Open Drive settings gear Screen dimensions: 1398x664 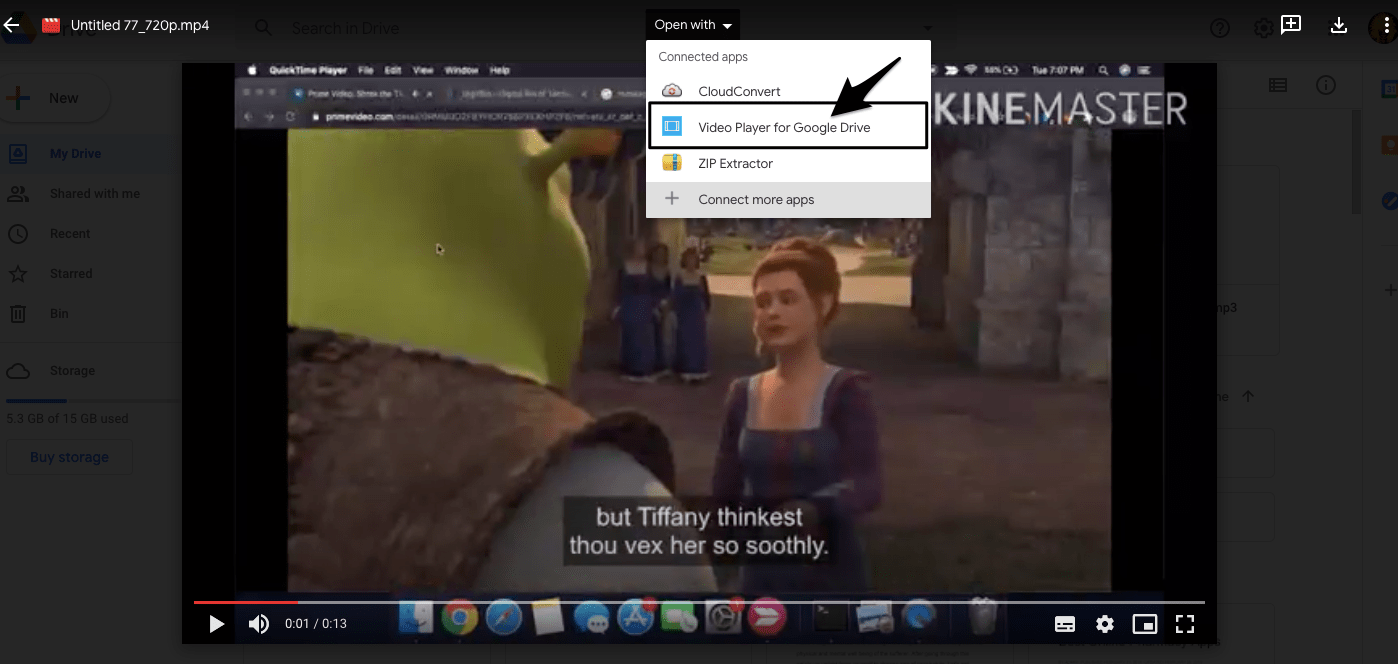[x=1262, y=28]
